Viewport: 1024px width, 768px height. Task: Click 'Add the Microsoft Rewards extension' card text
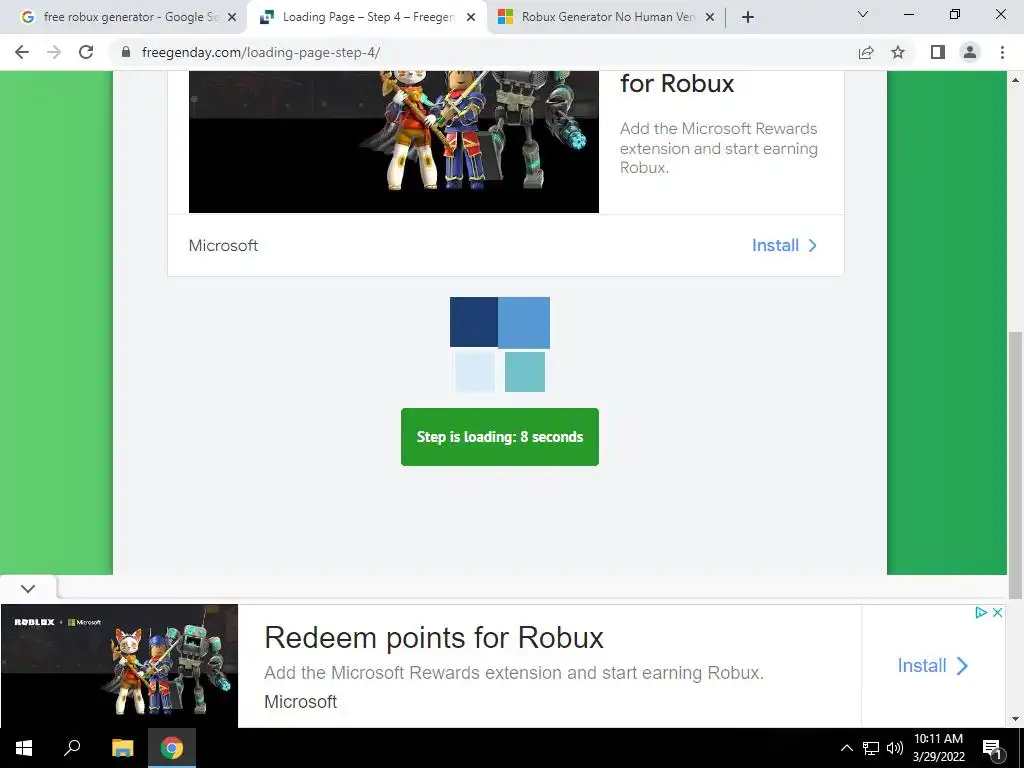pyautogui.click(x=718, y=148)
